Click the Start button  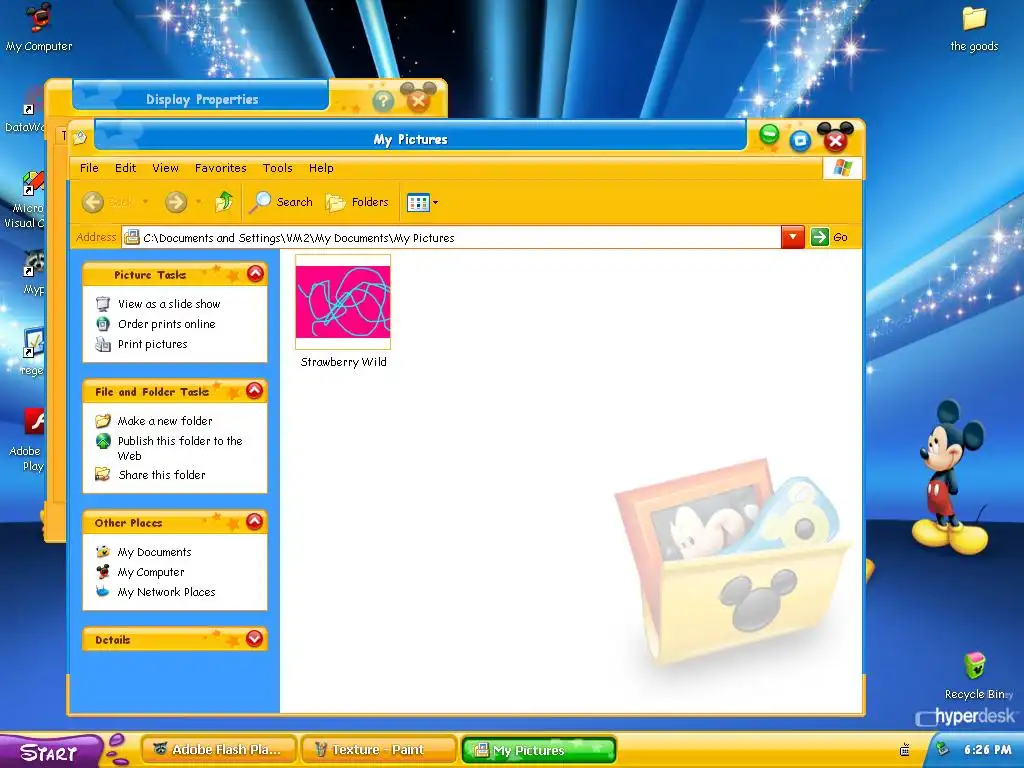51,751
